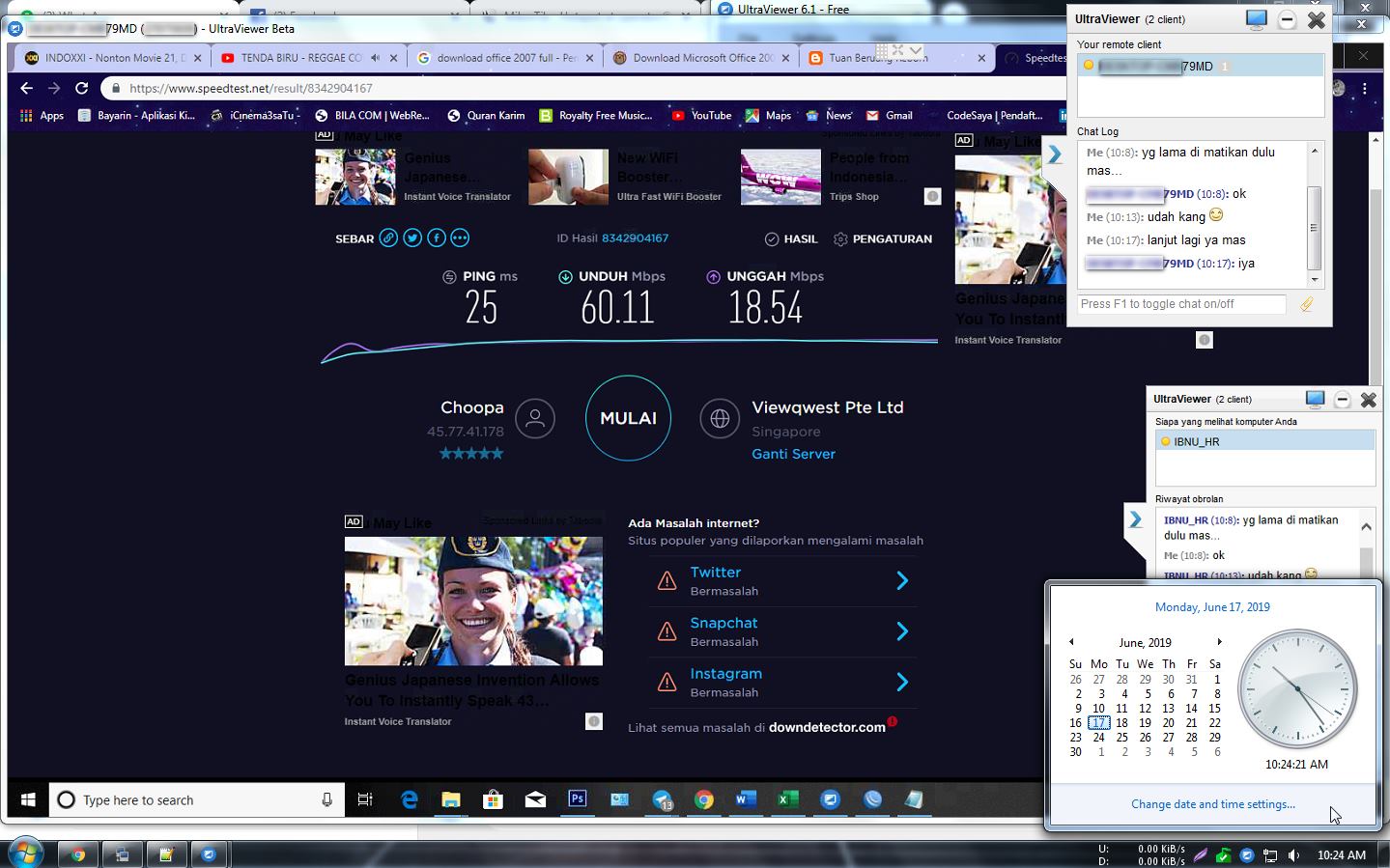Click the remote Windows 10 Start button
The width and height of the screenshot is (1390, 868).
click(x=28, y=799)
